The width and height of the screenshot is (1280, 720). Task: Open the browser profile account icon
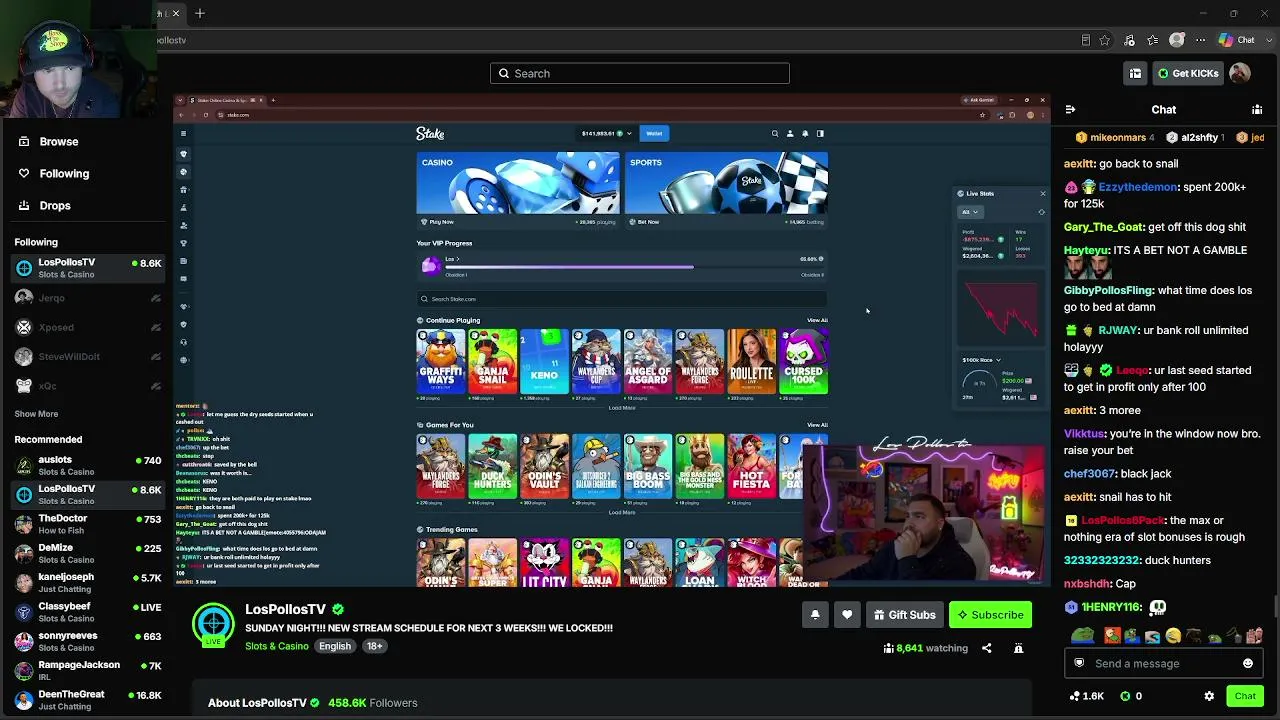point(1177,40)
